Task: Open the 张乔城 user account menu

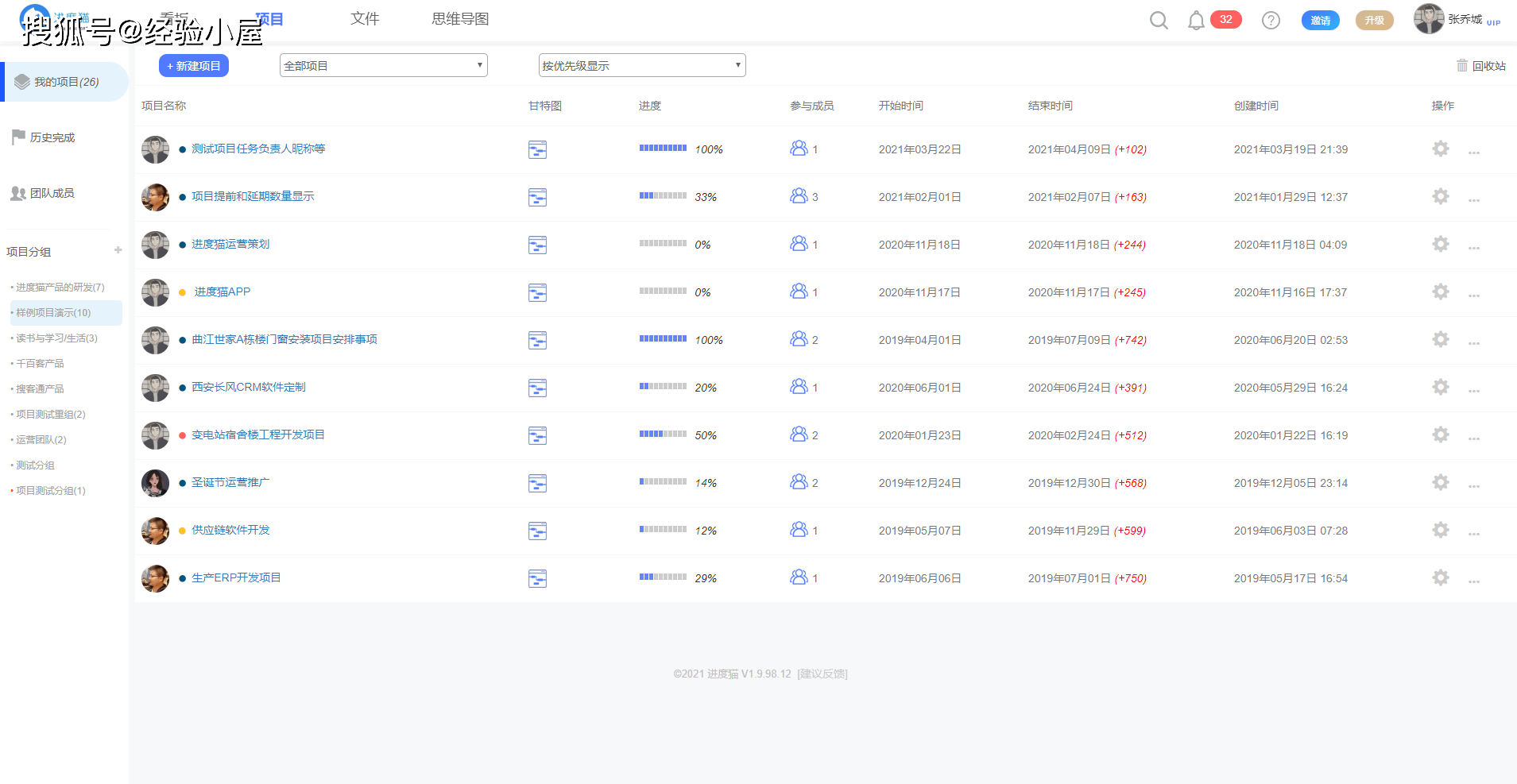Action: [x=1454, y=19]
